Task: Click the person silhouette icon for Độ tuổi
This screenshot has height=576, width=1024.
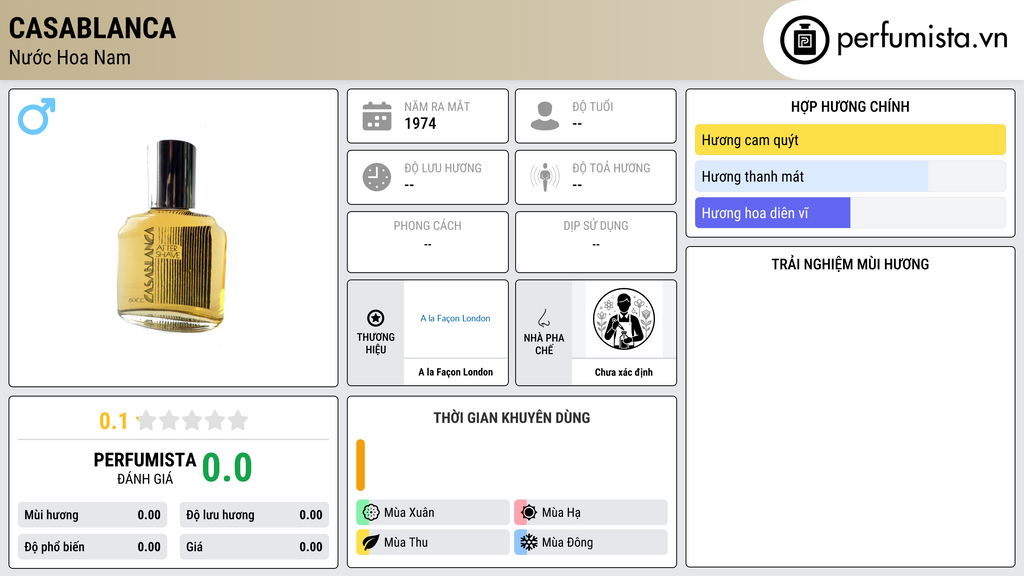Action: [545, 116]
